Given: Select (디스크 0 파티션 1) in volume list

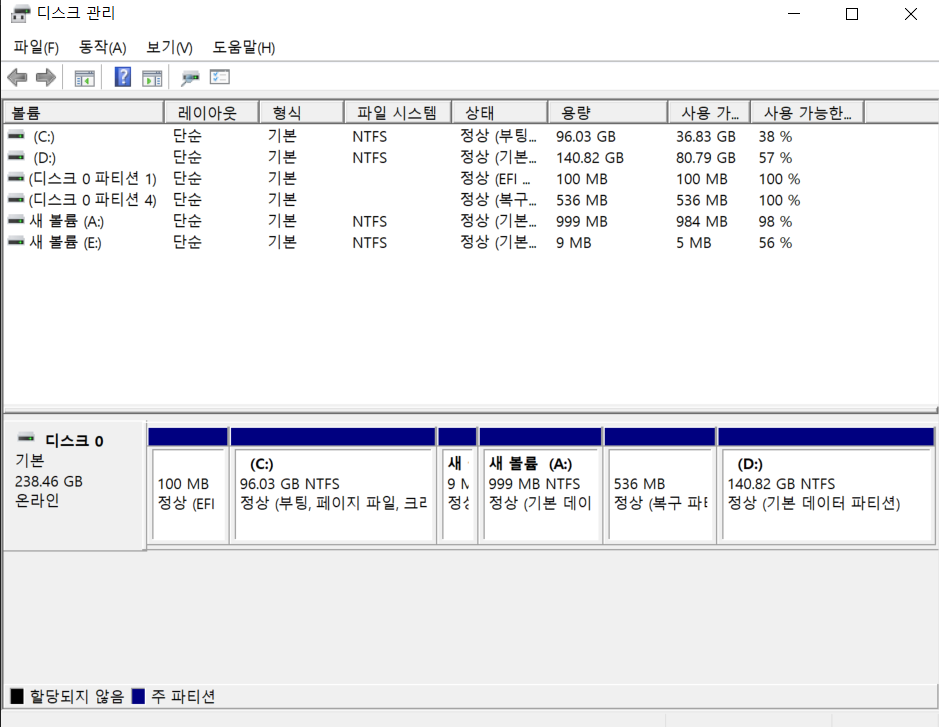Looking at the screenshot, I should pos(92,178).
